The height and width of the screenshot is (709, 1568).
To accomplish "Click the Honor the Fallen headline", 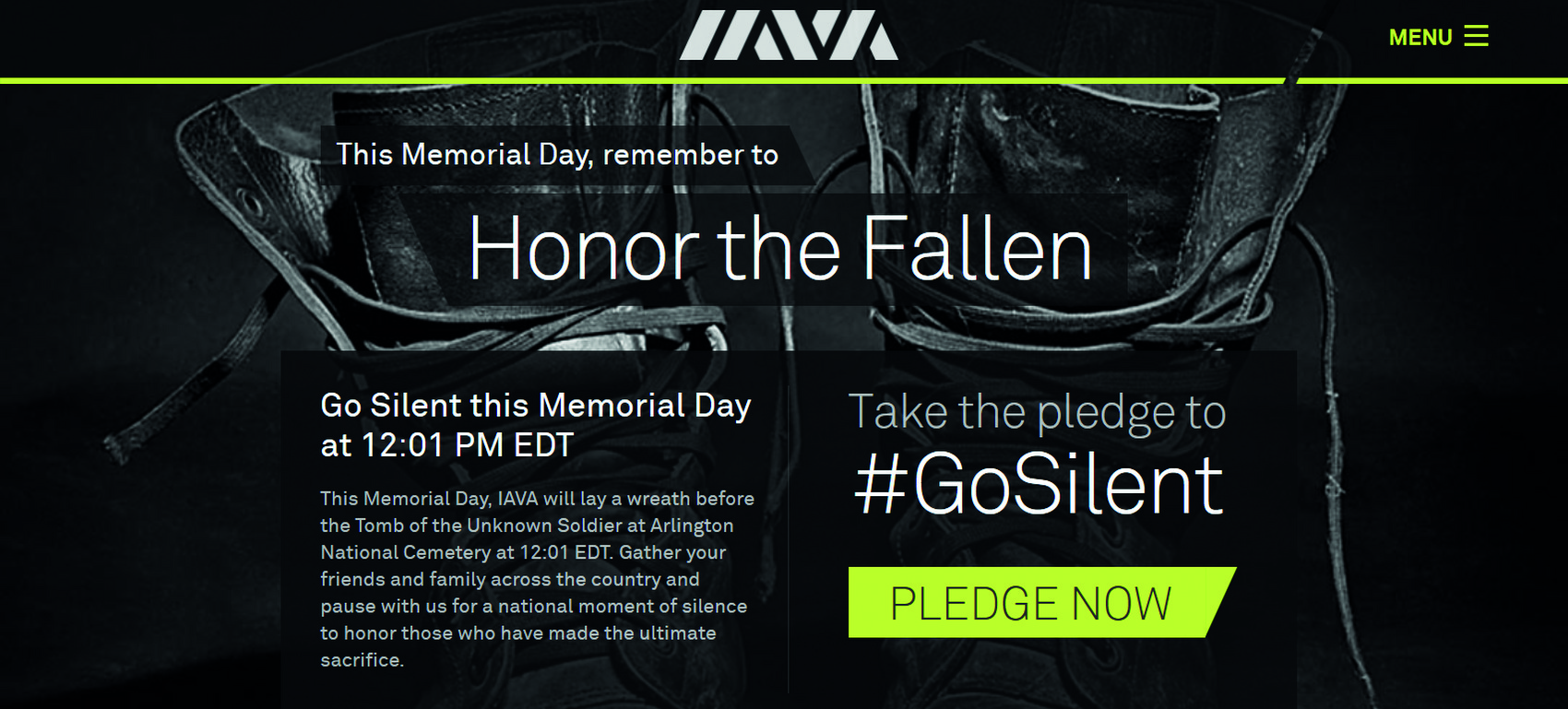I will [780, 249].
